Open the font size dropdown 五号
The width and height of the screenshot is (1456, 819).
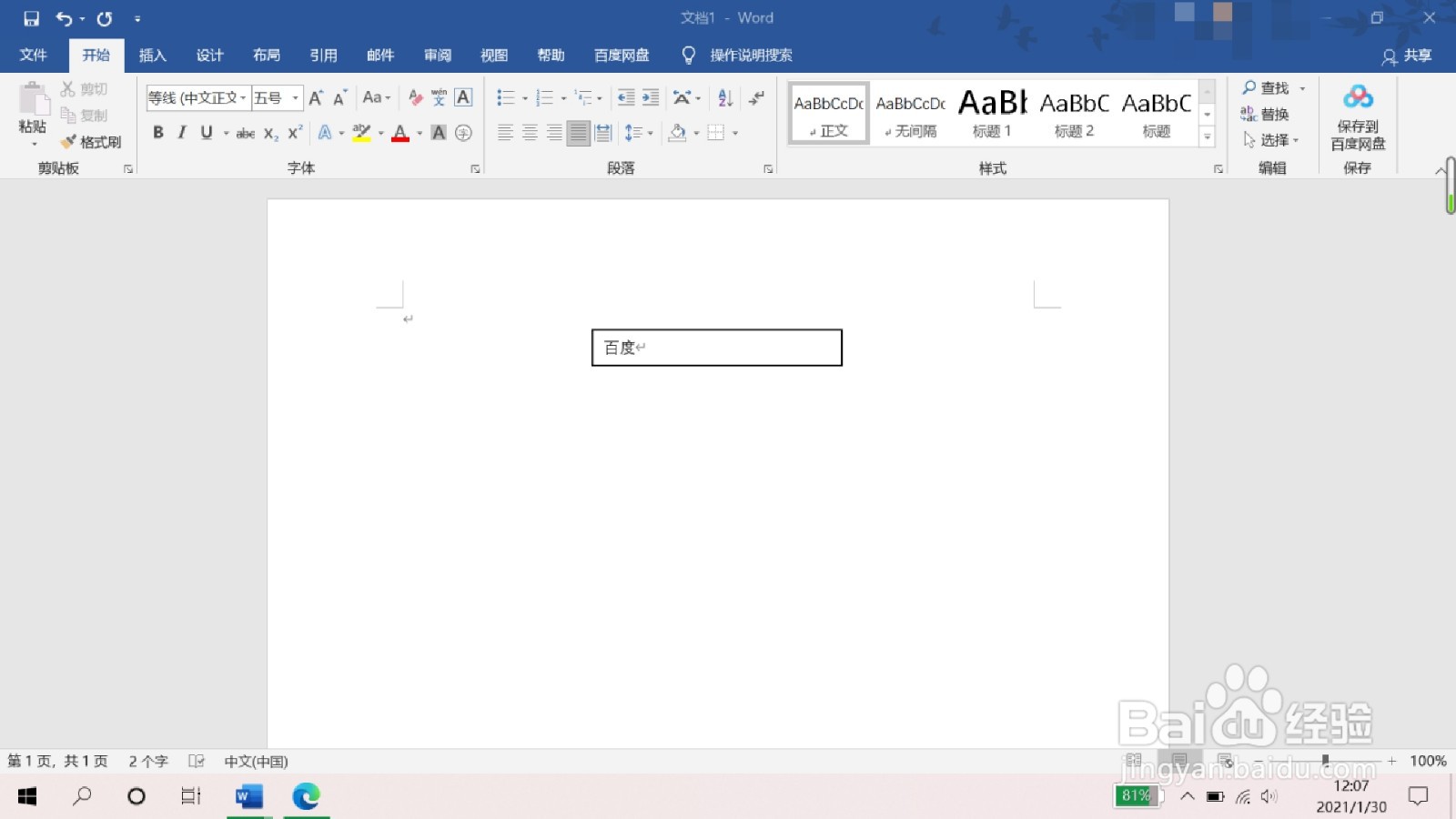295,98
